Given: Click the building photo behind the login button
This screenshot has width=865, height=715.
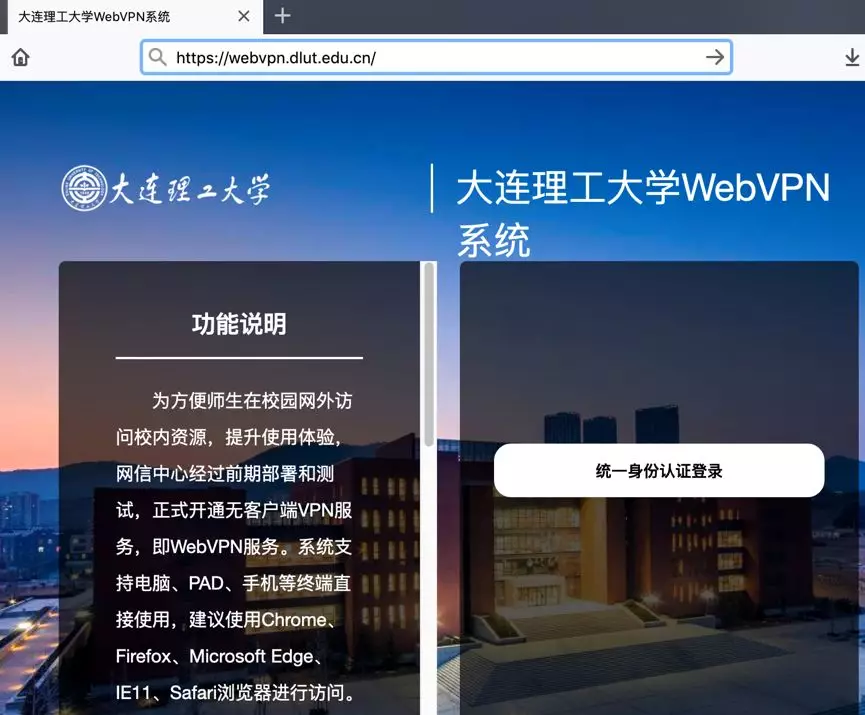Looking at the screenshot, I should coord(658,600).
